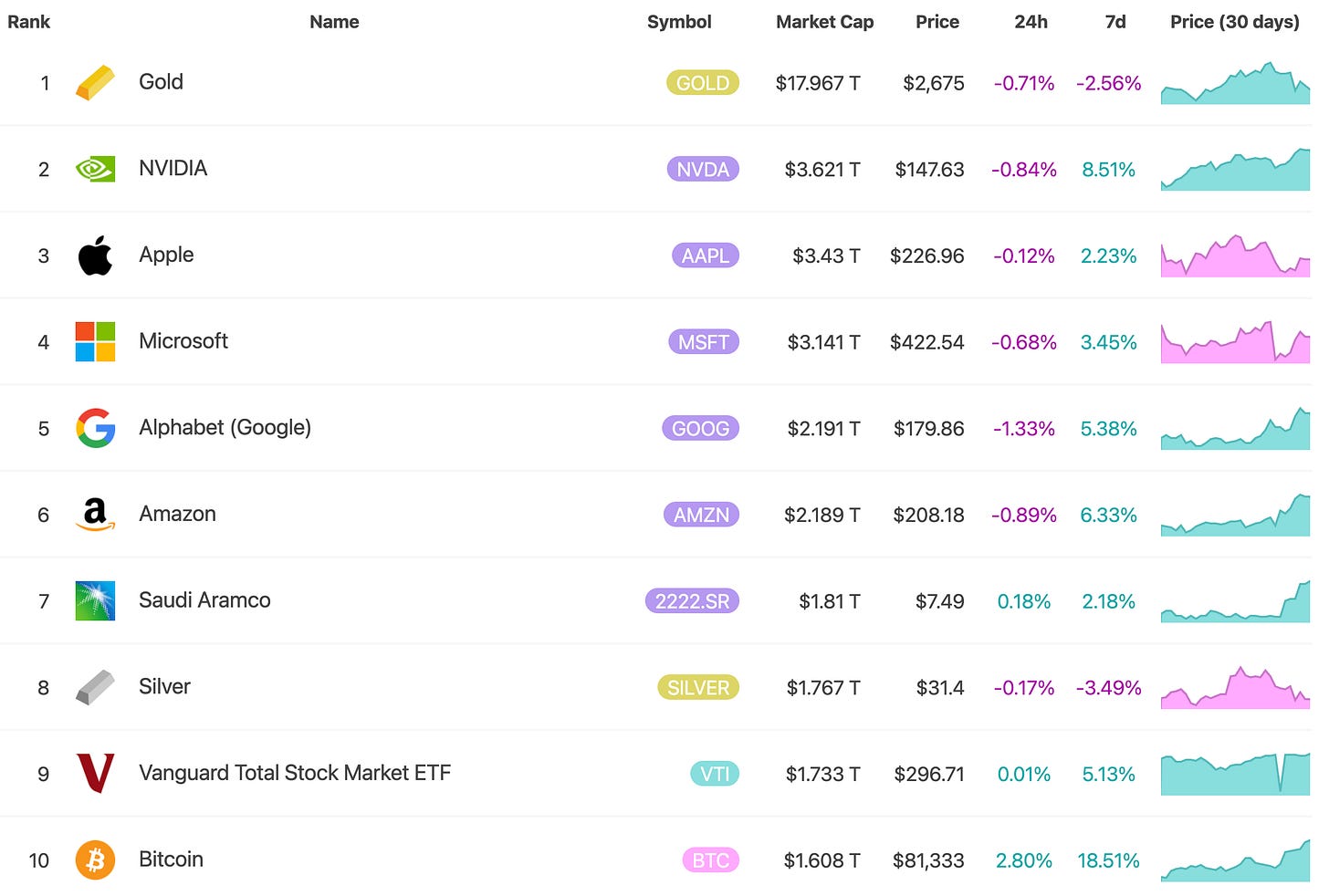Click the NVIDIA logo icon
The image size is (1329, 896).
point(95,169)
